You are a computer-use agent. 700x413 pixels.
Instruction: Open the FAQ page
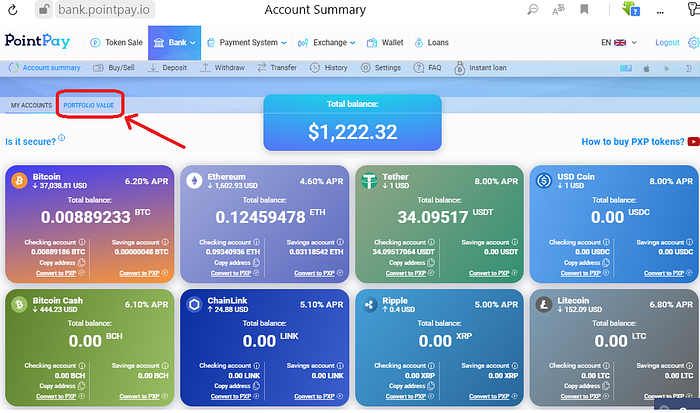[x=427, y=67]
